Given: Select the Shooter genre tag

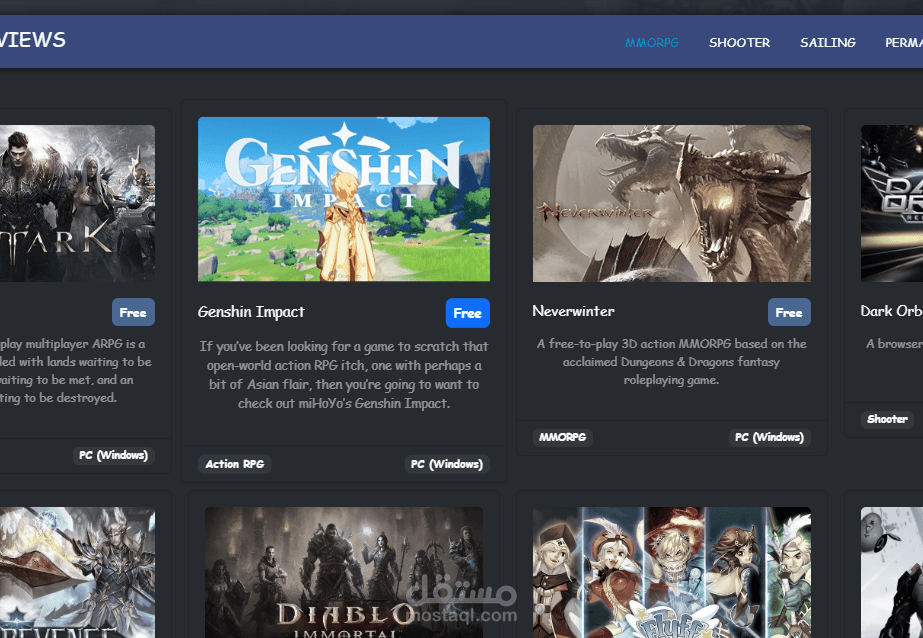Looking at the screenshot, I should tap(887, 419).
